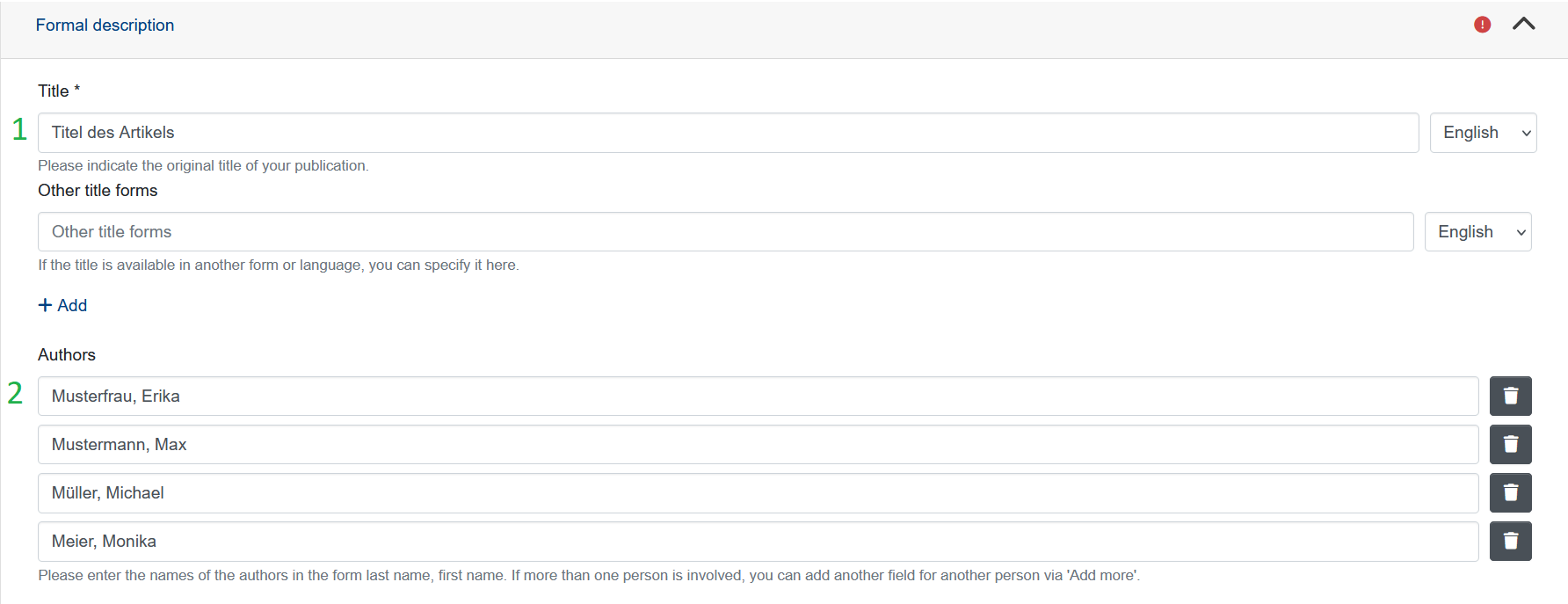The width and height of the screenshot is (1568, 604).
Task: Click the help text below the Title field
Action: click(x=203, y=165)
